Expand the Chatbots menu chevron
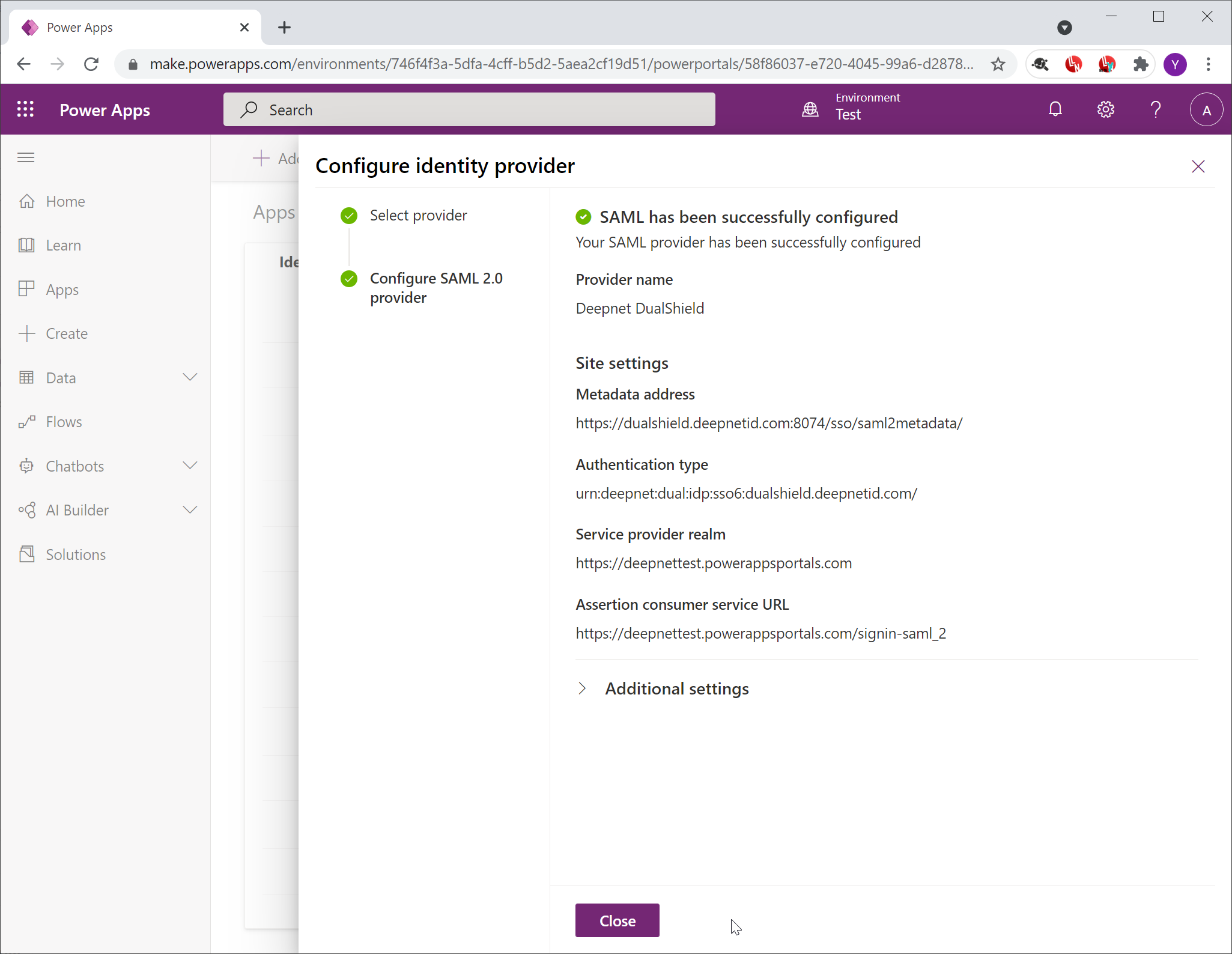This screenshot has height=954, width=1232. (190, 466)
